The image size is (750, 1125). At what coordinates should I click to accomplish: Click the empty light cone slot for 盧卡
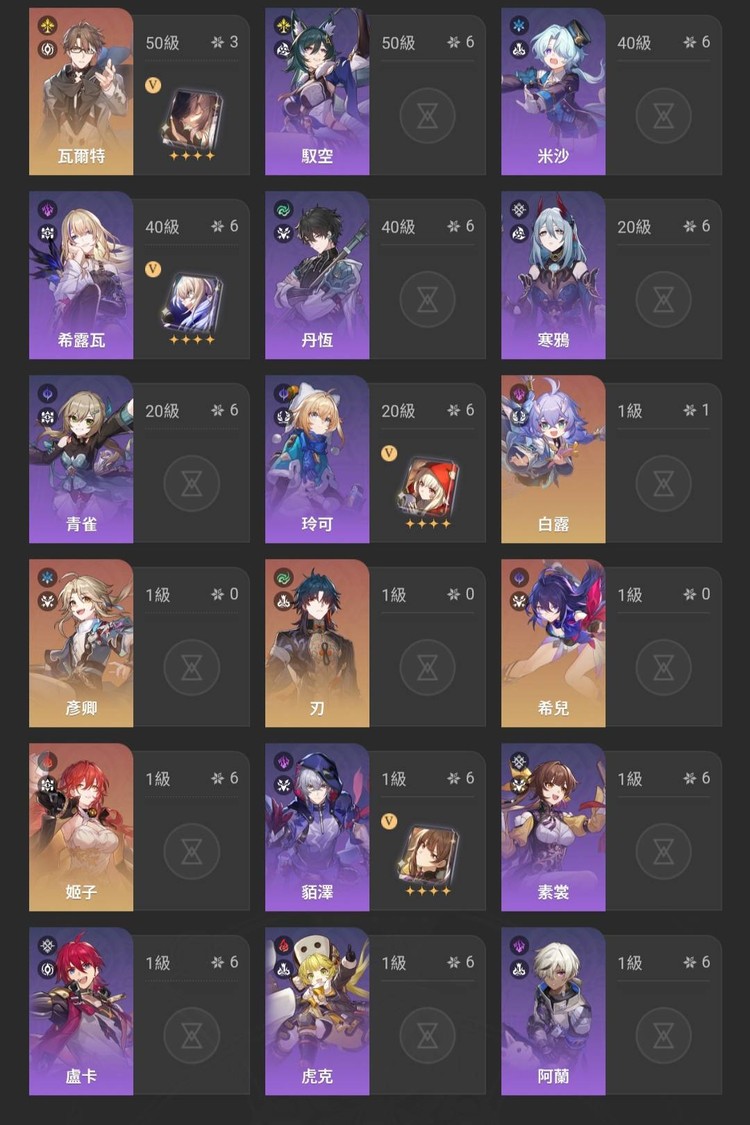tap(191, 1035)
